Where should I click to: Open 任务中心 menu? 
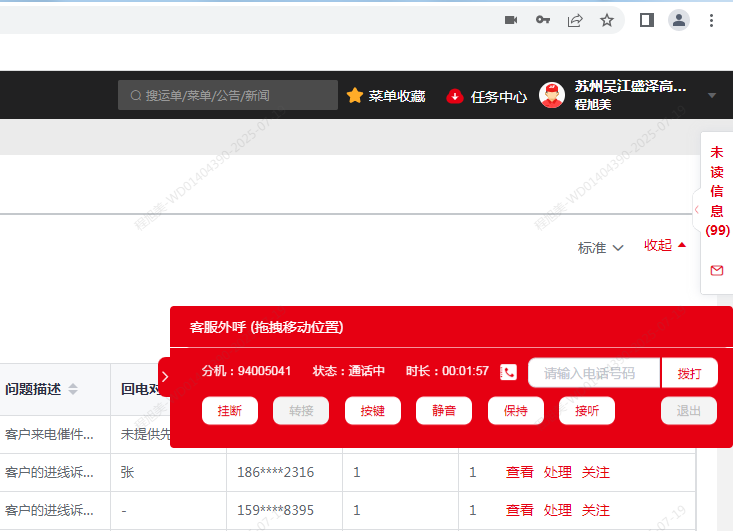[499, 97]
